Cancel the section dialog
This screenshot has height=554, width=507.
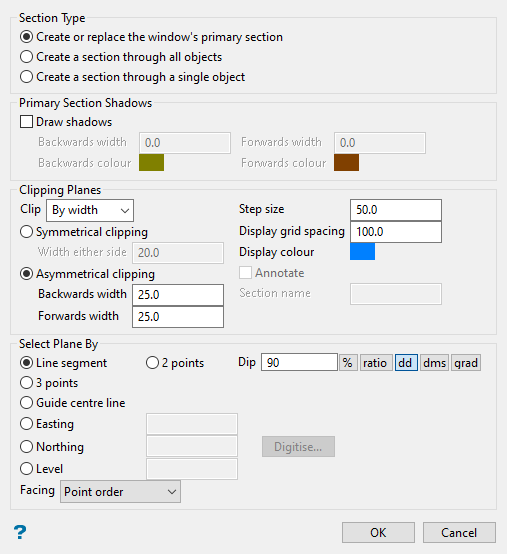pos(459,532)
